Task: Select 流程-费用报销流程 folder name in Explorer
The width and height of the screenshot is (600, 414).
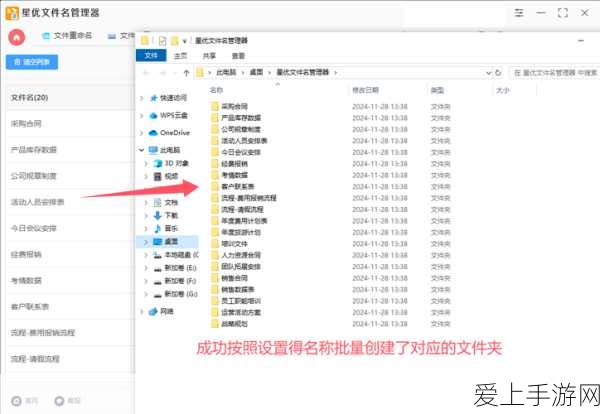Action: pos(249,198)
